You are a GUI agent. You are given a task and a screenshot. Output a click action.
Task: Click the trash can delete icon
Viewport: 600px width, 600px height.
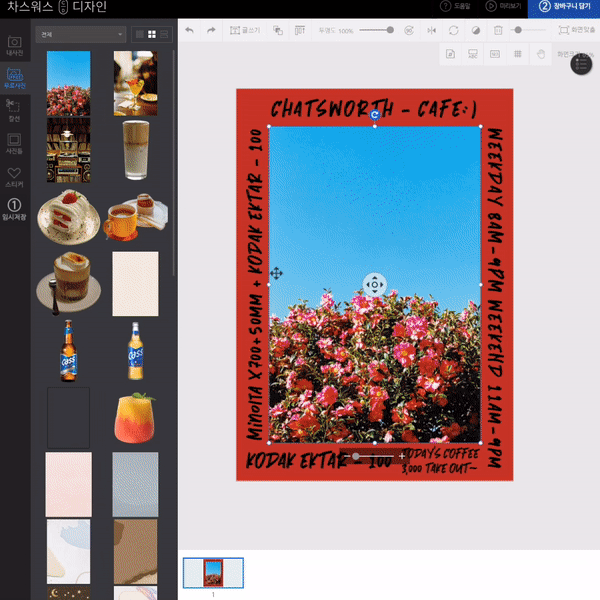tap(498, 30)
